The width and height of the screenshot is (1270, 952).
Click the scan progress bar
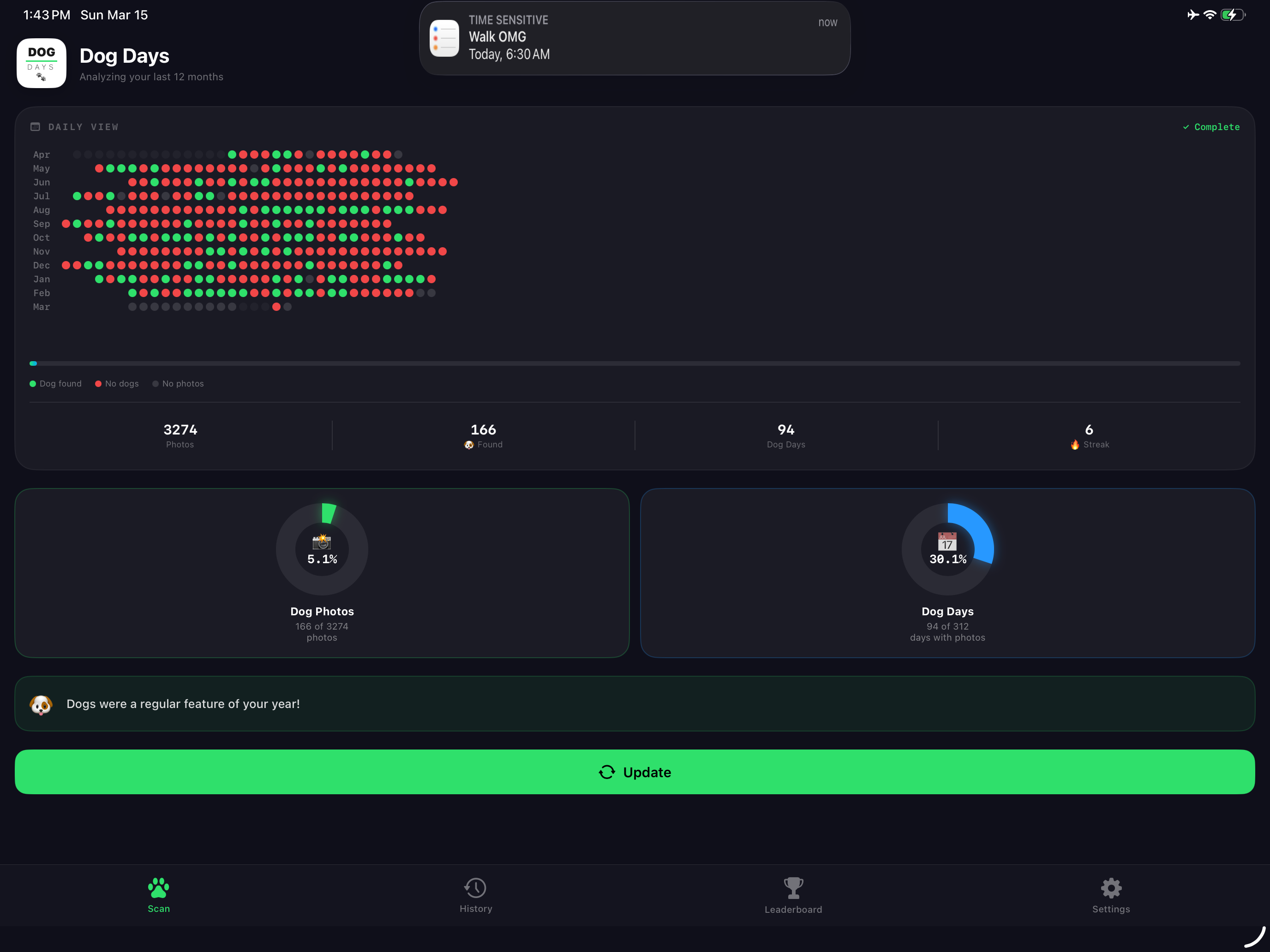pos(635,363)
